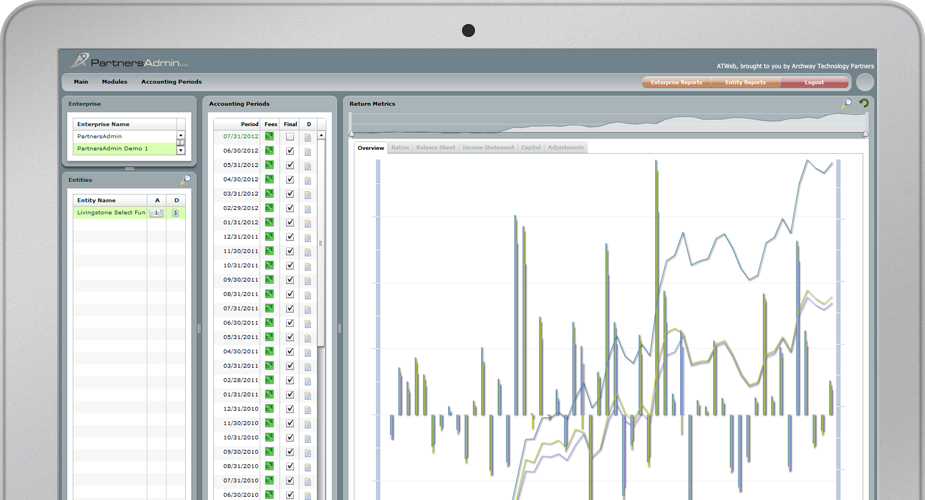Click the green refresh arrow in Return Metrics
The image size is (925, 500).
(x=864, y=103)
